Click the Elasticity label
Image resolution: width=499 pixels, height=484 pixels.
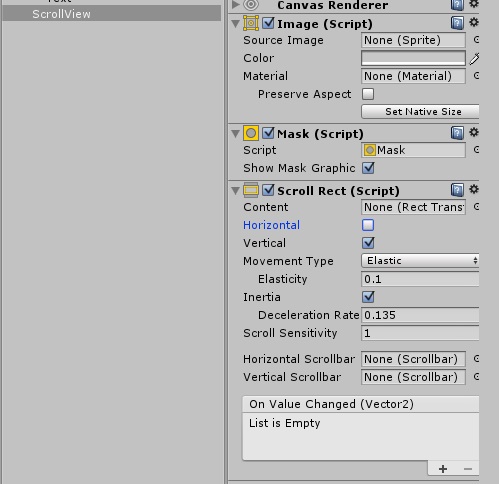click(x=282, y=279)
